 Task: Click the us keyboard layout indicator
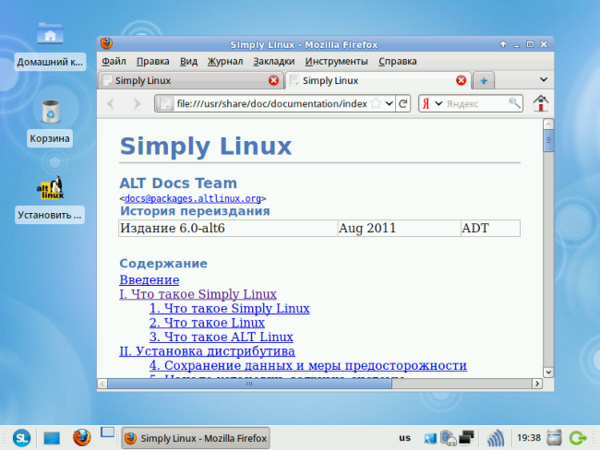coord(404,438)
